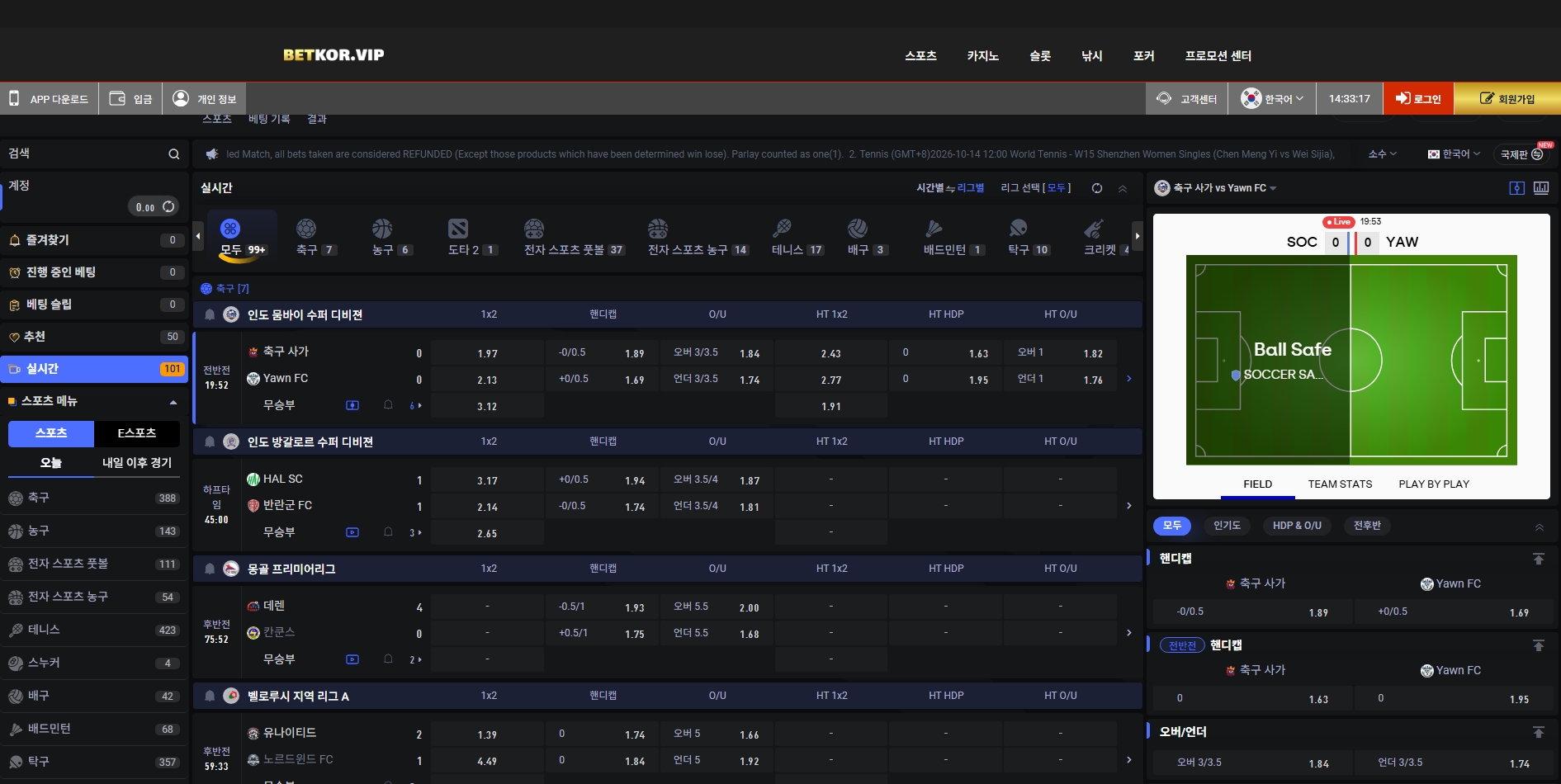Select the E스포츠 tab
The image size is (1561, 784).
[x=137, y=433]
